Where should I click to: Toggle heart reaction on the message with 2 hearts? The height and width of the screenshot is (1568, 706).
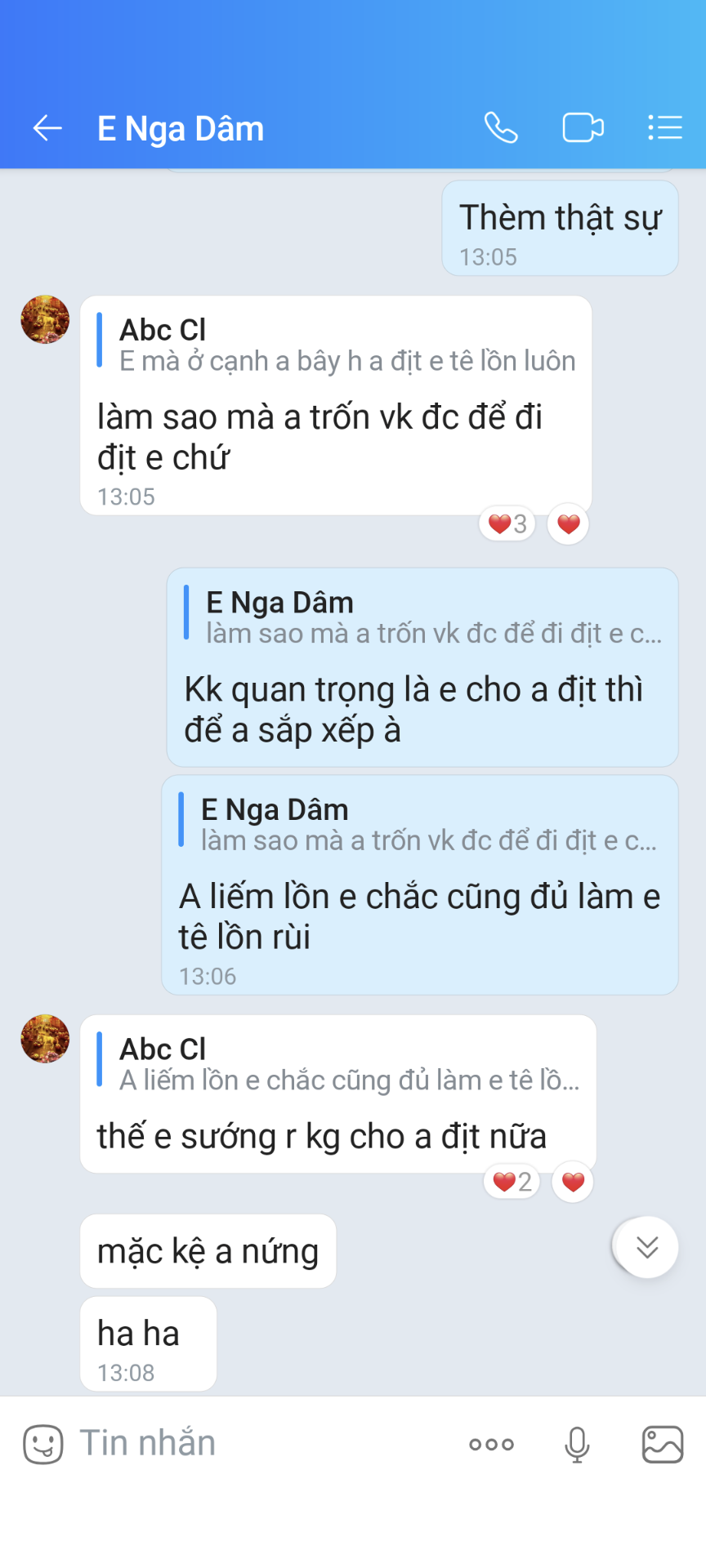(573, 1182)
